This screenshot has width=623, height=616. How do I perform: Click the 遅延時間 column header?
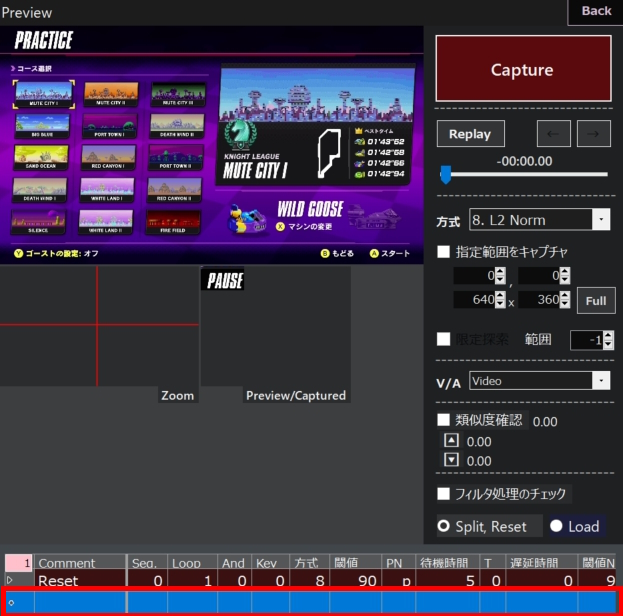541,562
